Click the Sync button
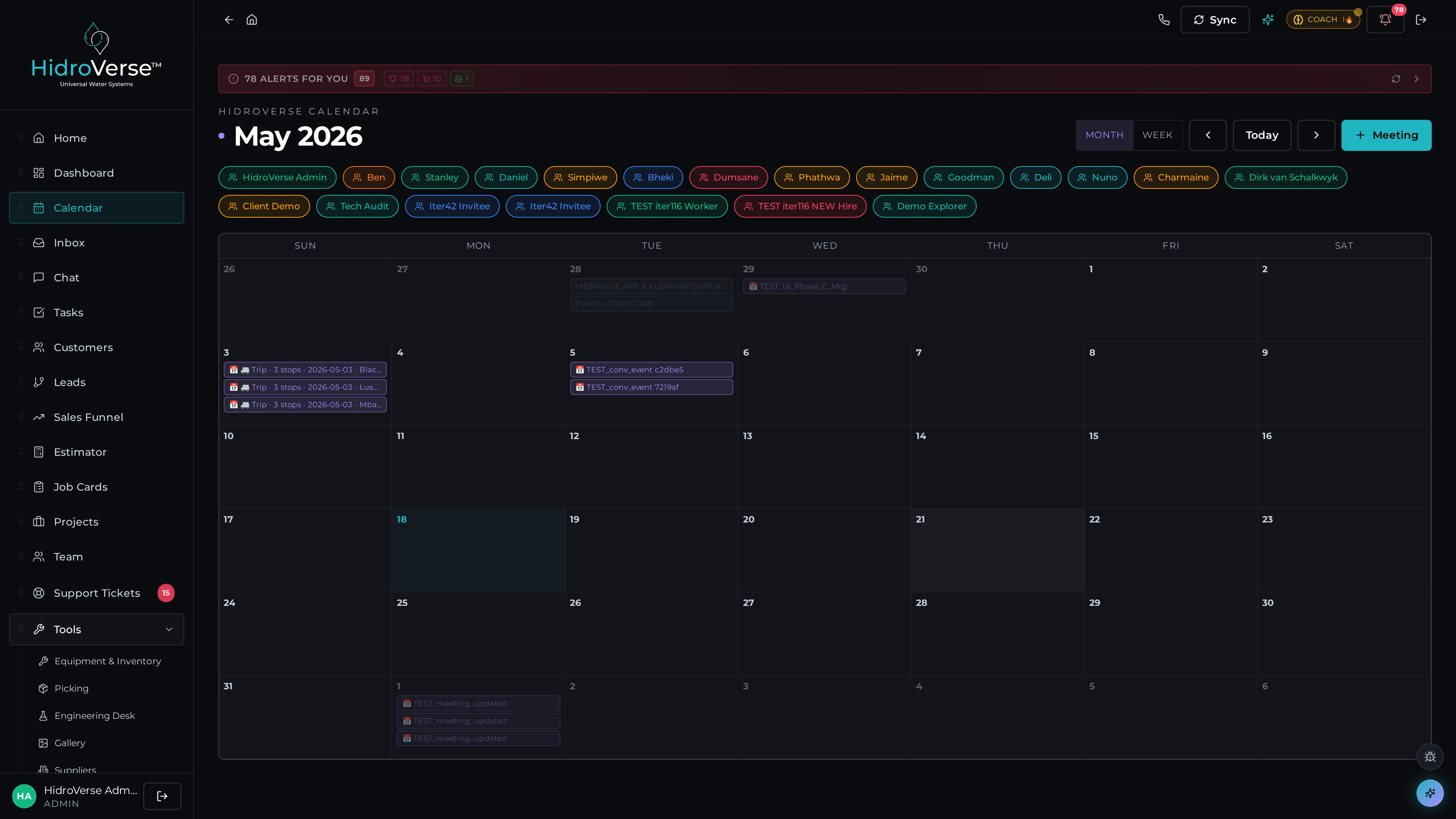Screen dimensions: 1456x819 pyautogui.click(x=1214, y=20)
